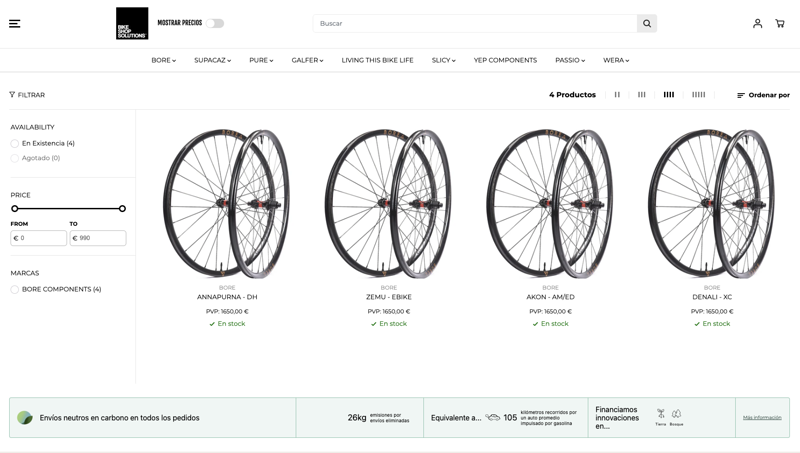
Task: Click the AKON - AM/ED product title
Action: click(x=551, y=297)
